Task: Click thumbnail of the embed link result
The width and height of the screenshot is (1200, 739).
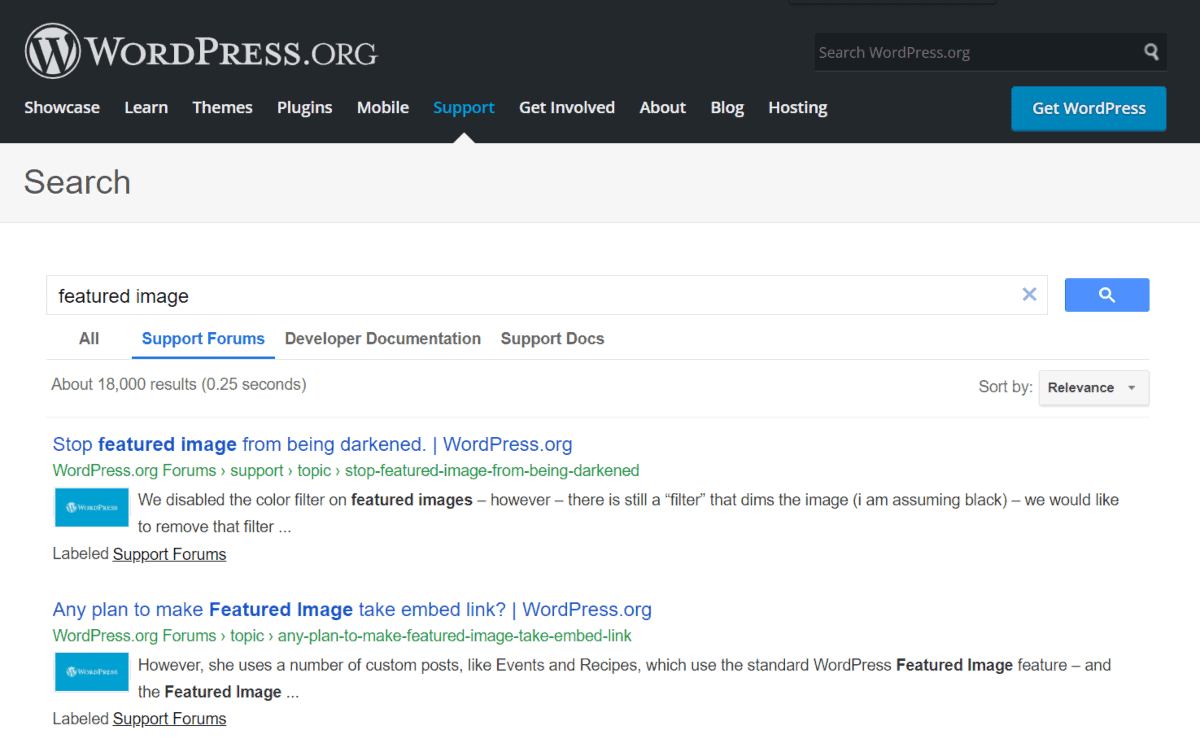Action: 91,672
